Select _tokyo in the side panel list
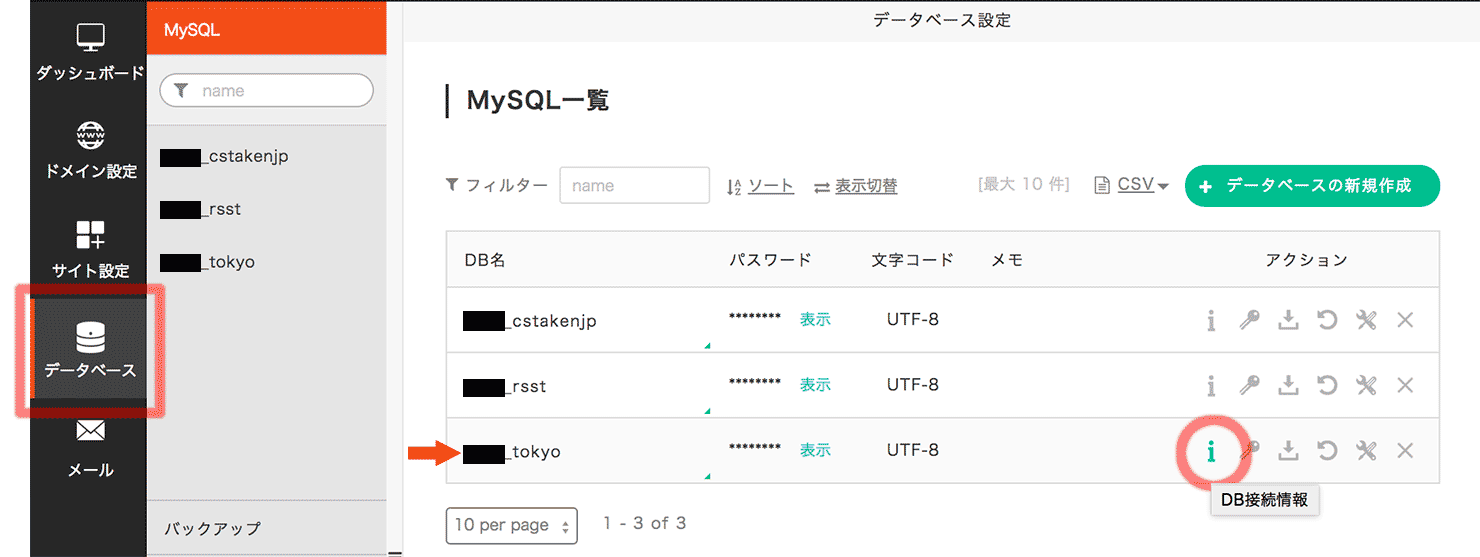The image size is (1480, 557). click(x=207, y=262)
